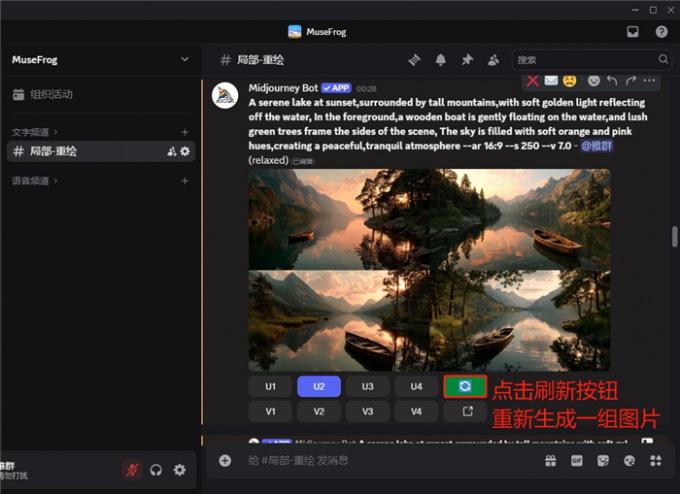The width and height of the screenshot is (680, 494).
Task: Click the Midjourney Bot username
Action: [x=283, y=88]
